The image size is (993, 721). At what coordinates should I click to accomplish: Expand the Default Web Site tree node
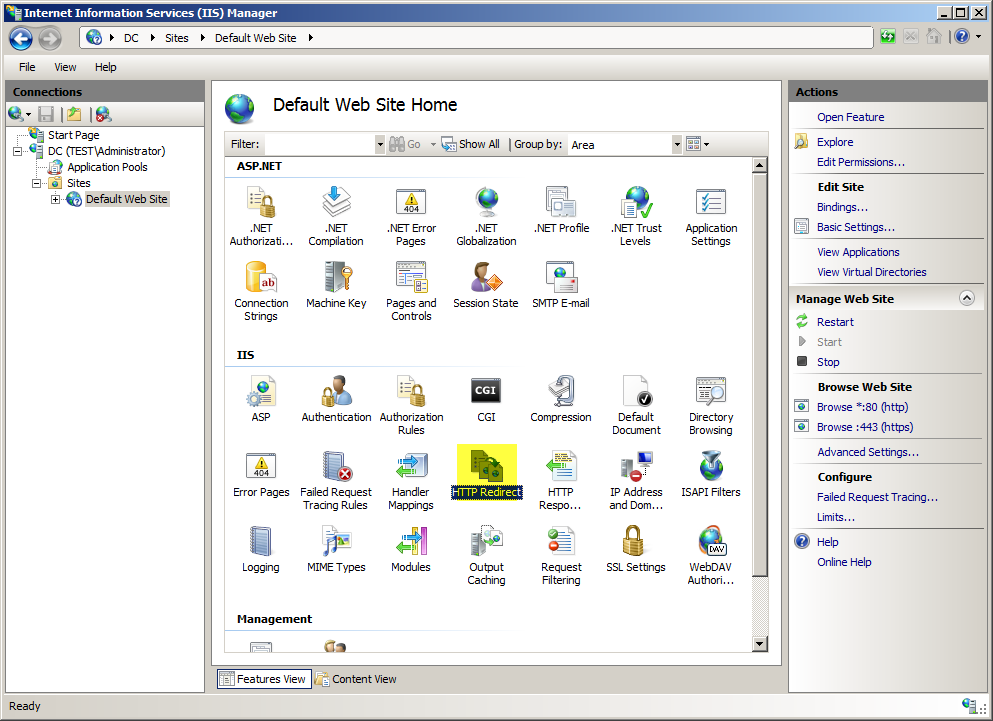point(56,200)
